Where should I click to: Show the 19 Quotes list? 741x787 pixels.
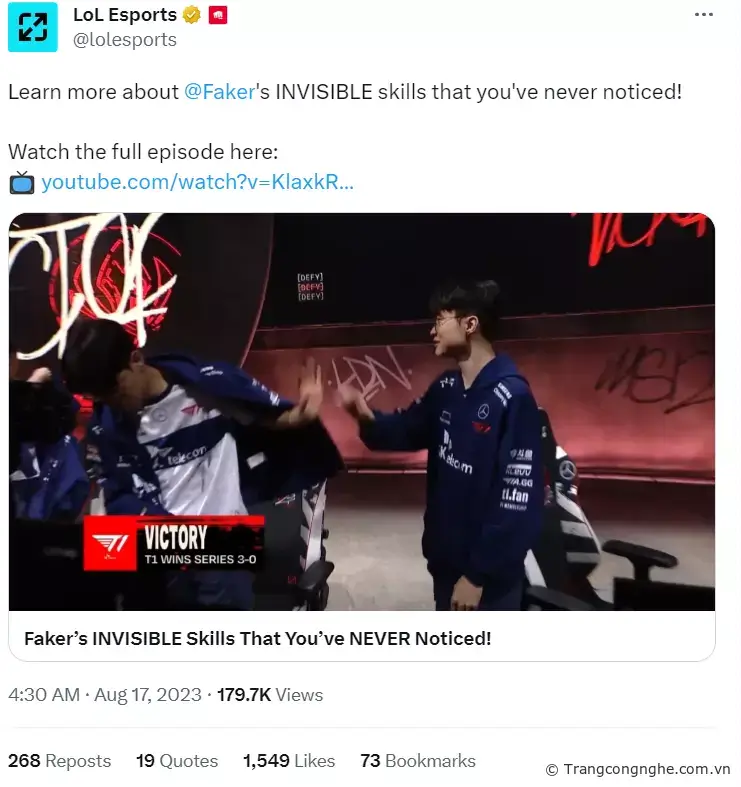[177, 761]
